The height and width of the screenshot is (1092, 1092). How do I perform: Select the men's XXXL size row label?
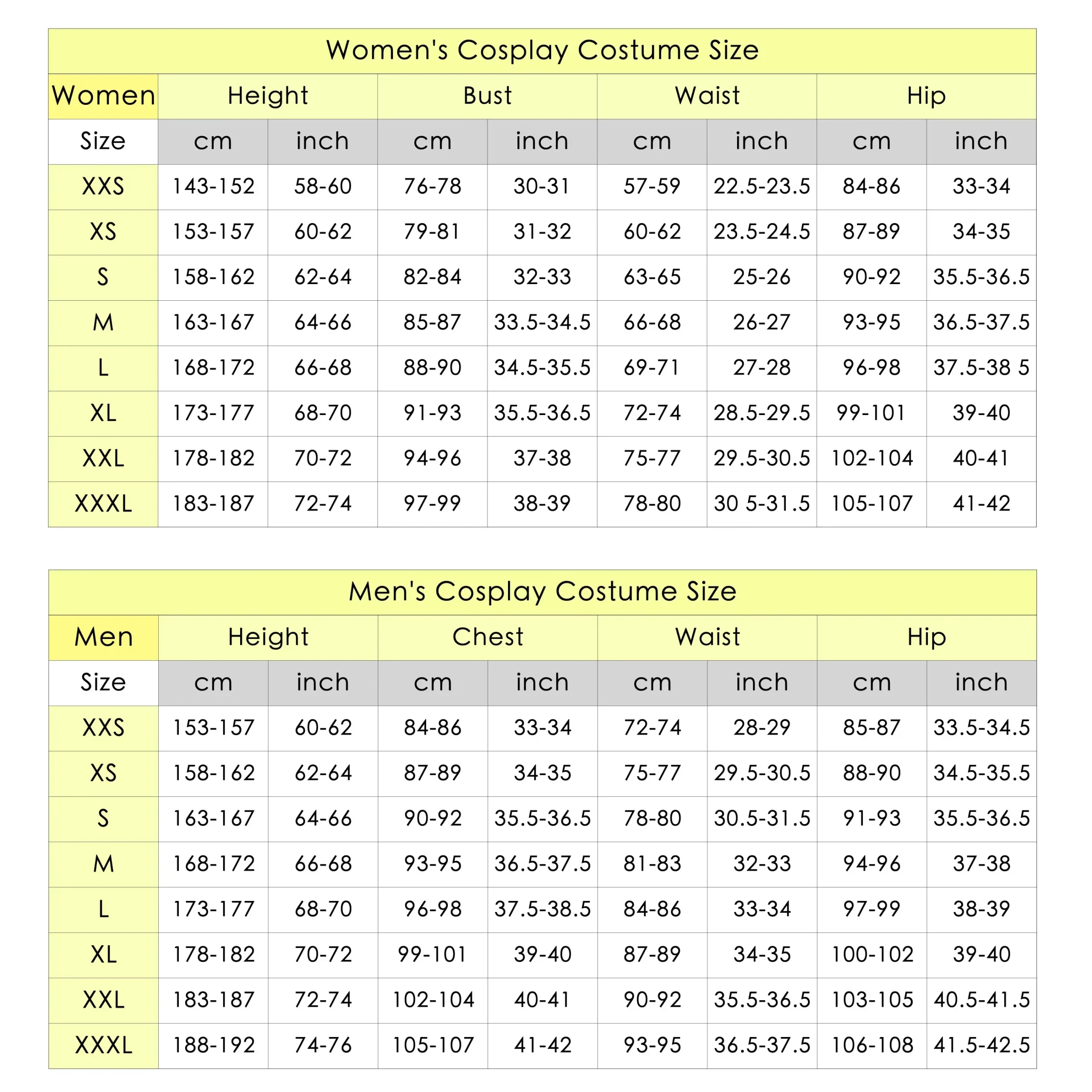tap(103, 1045)
